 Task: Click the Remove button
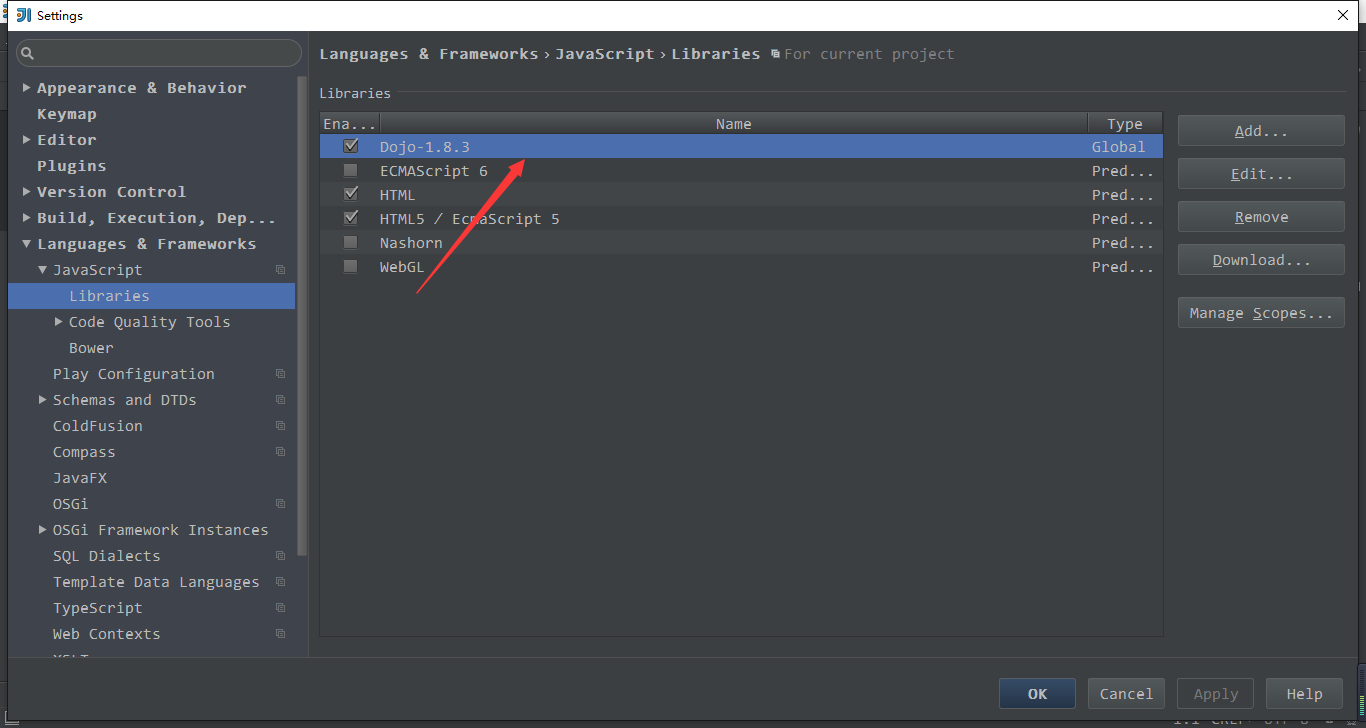tap(1261, 217)
